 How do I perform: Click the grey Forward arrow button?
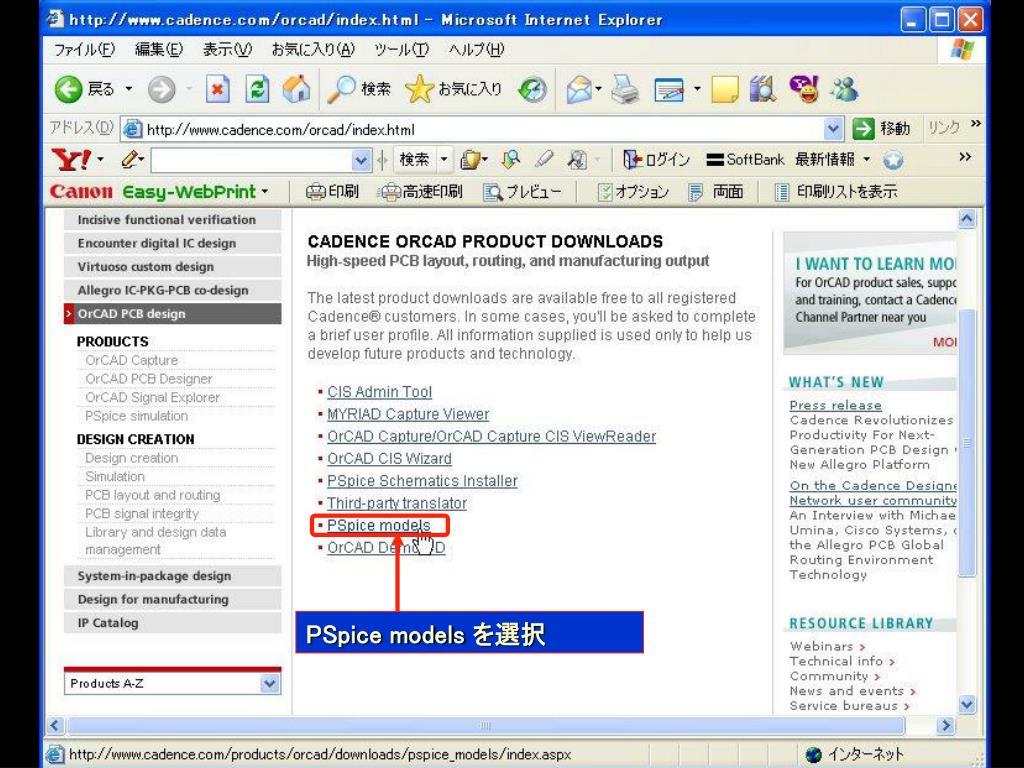(x=161, y=89)
